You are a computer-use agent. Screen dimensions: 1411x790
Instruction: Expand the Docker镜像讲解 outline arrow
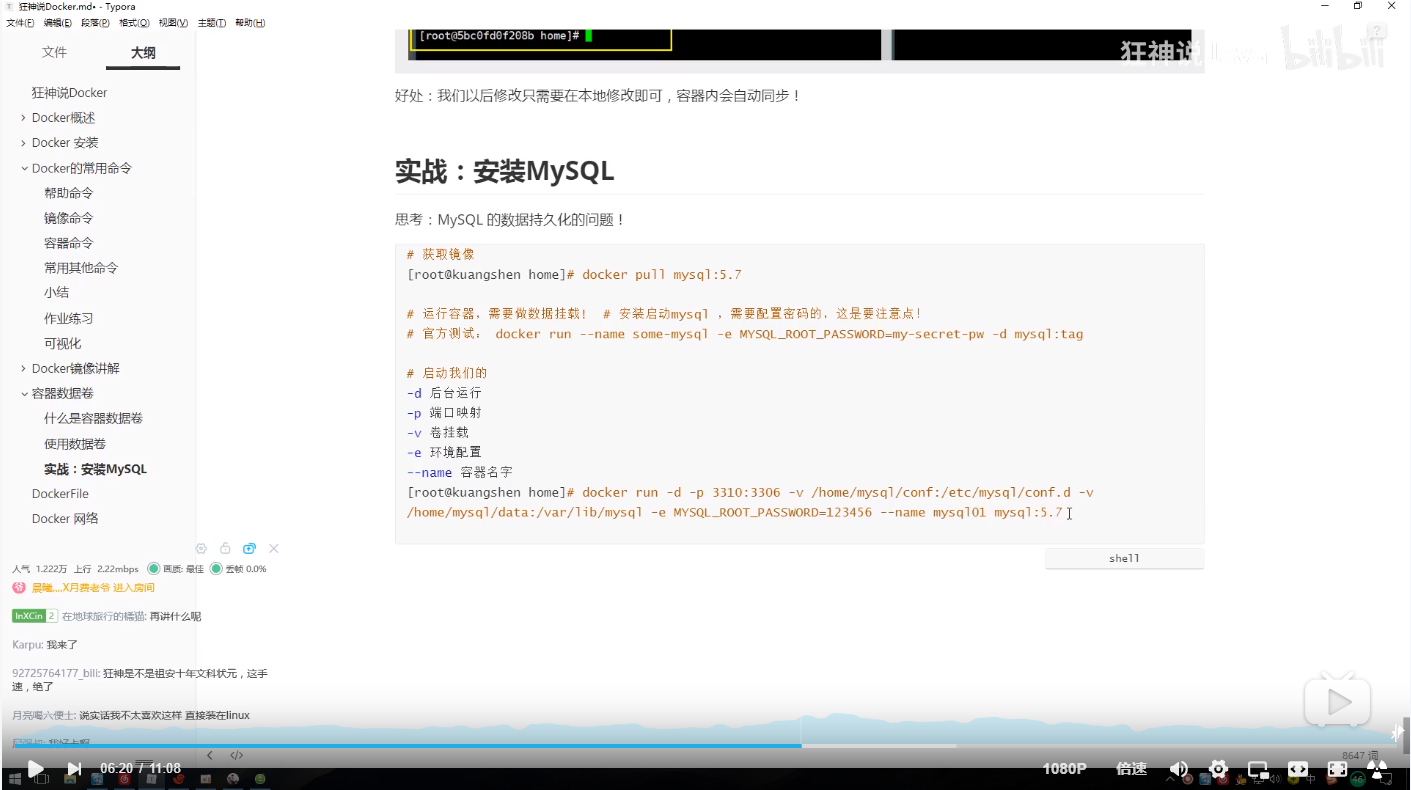coord(24,369)
